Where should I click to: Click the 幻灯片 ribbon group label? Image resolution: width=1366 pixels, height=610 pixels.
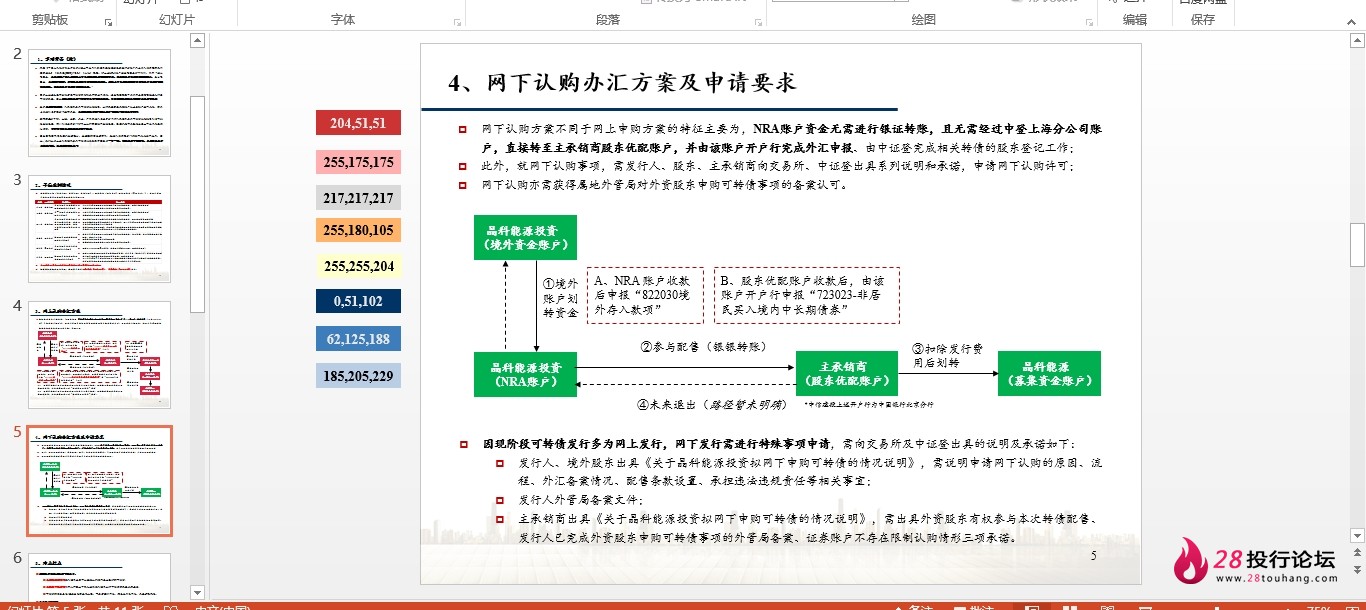tap(177, 20)
